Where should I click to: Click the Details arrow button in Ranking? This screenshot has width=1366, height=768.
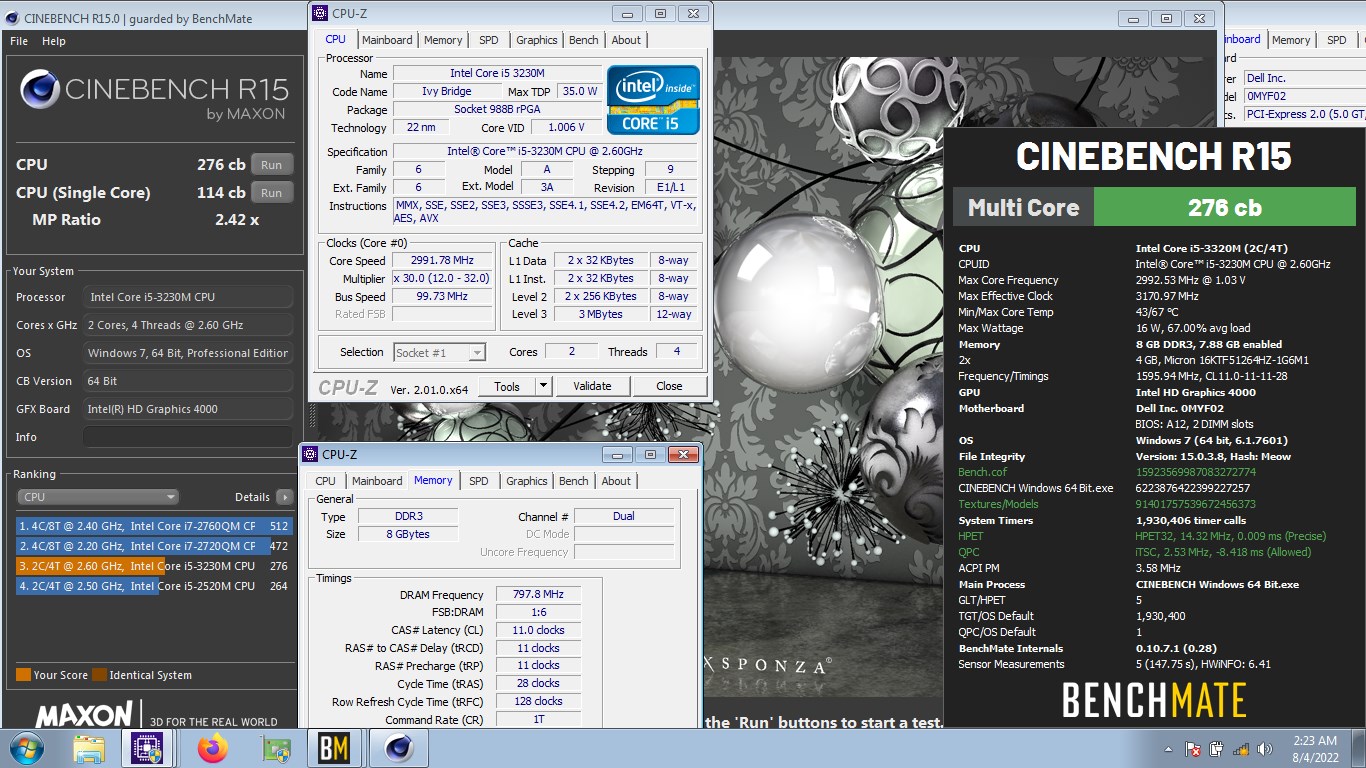285,497
